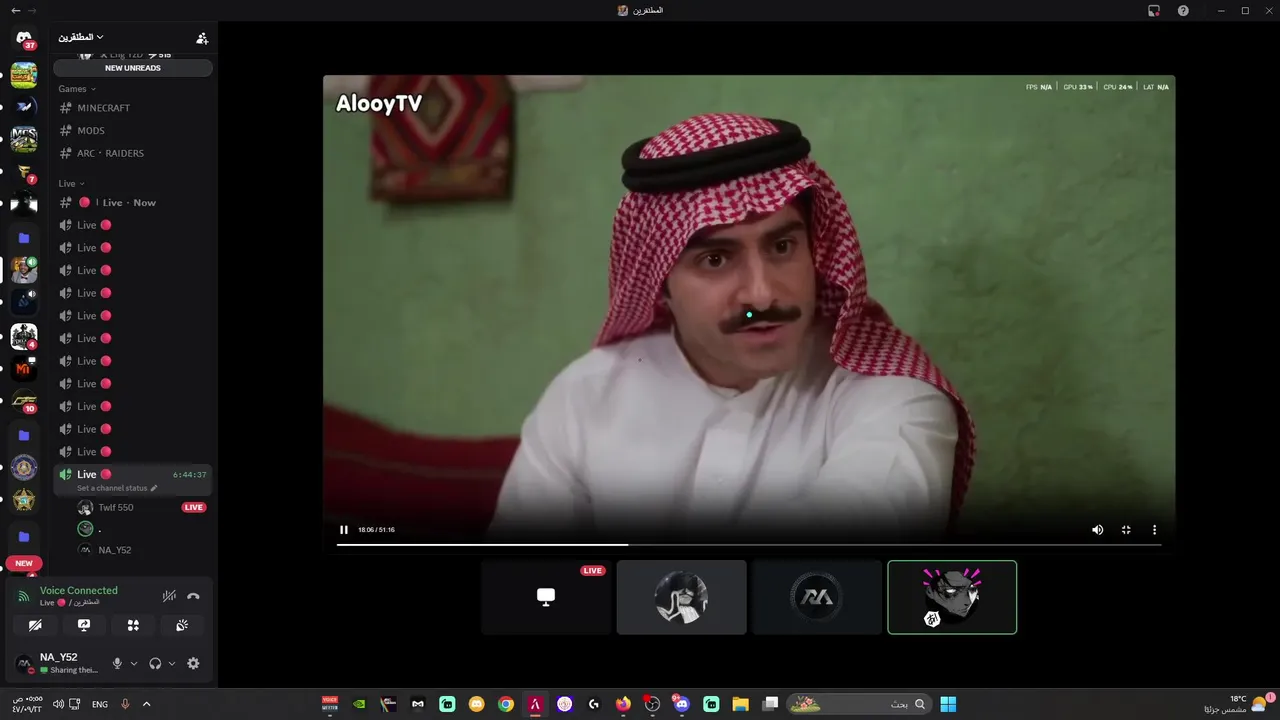The width and height of the screenshot is (1280, 720).
Task: Open the server icon with badge 10
Action: [x=24, y=402]
